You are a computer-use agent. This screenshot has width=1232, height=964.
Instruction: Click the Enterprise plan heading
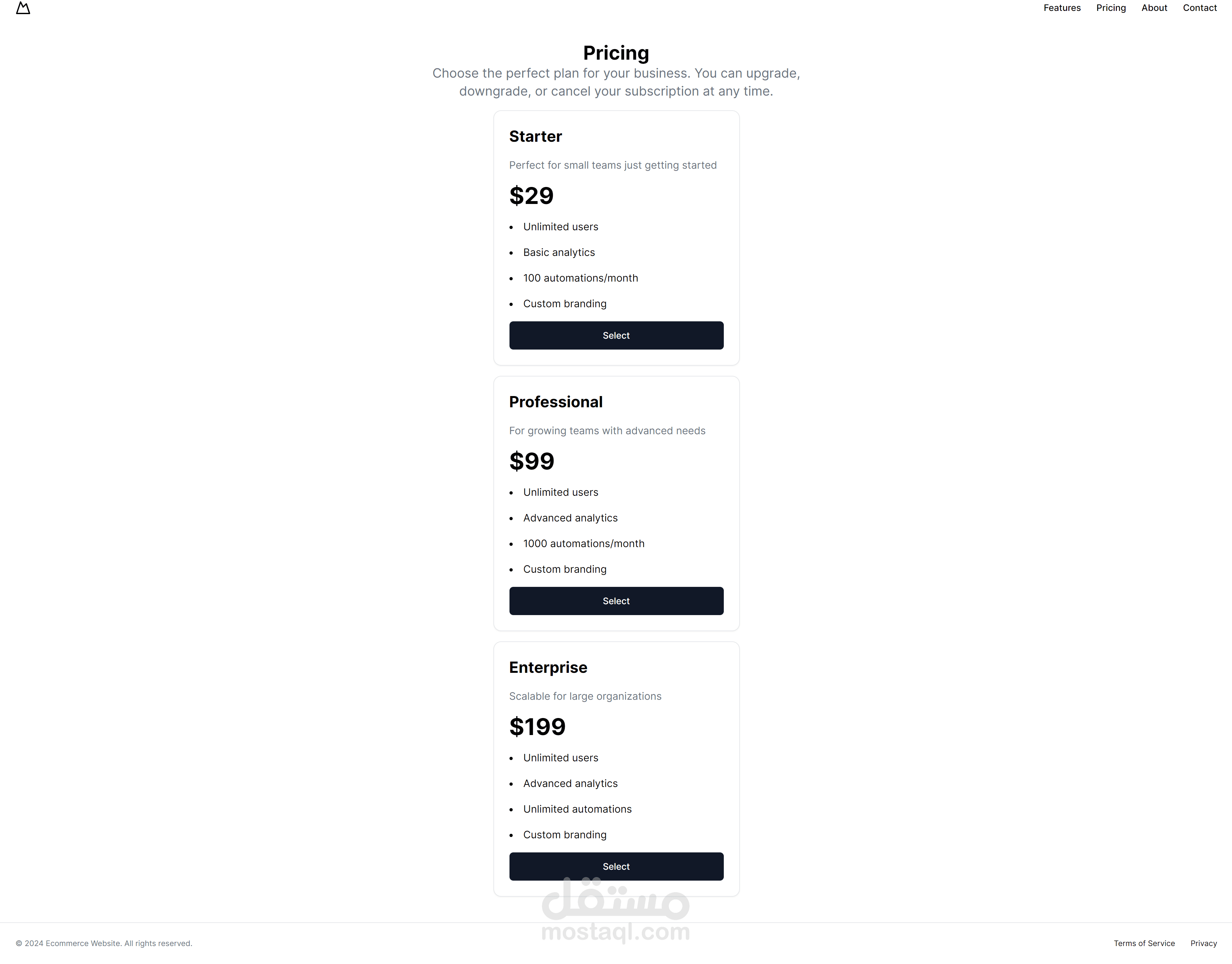click(548, 668)
